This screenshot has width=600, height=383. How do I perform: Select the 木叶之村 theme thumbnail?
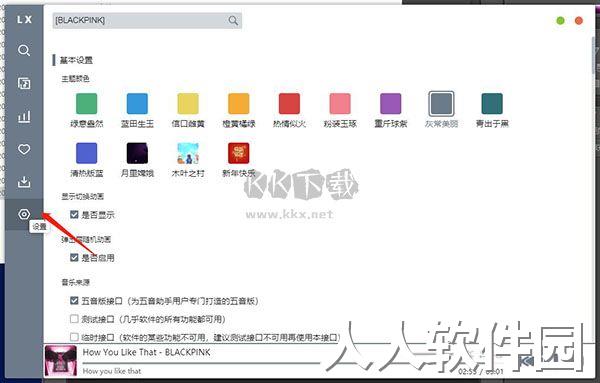(188, 153)
